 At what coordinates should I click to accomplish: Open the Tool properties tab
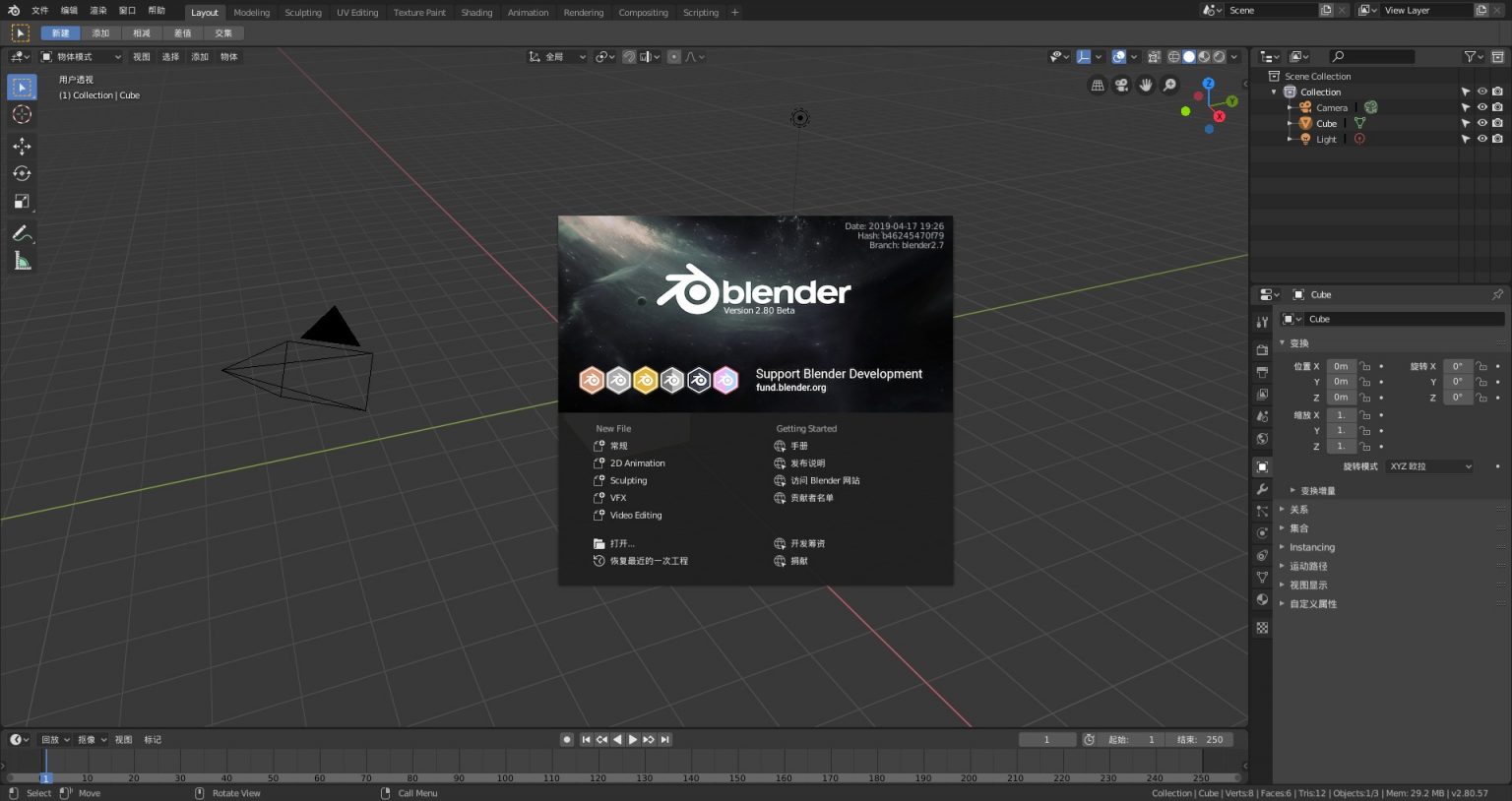pos(1262,322)
